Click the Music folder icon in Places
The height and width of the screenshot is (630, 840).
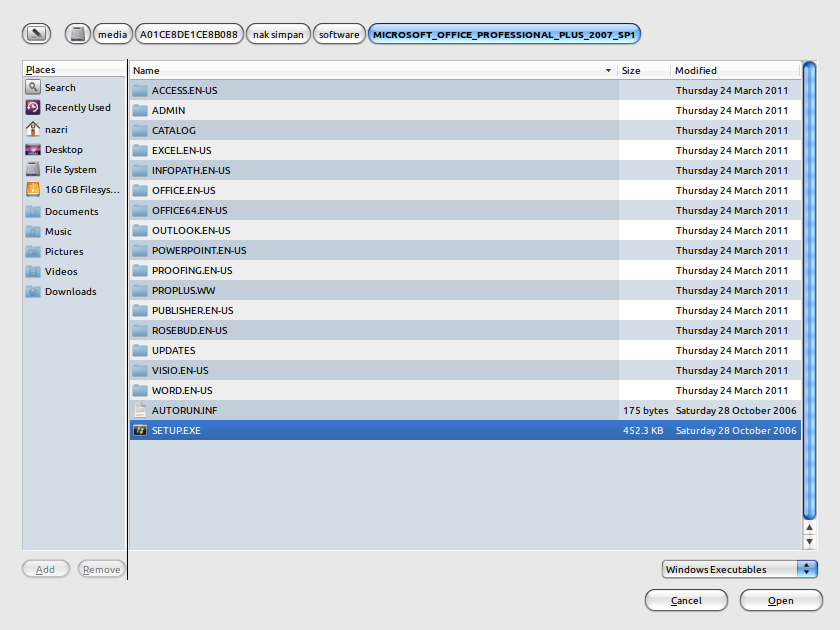pyautogui.click(x=33, y=231)
